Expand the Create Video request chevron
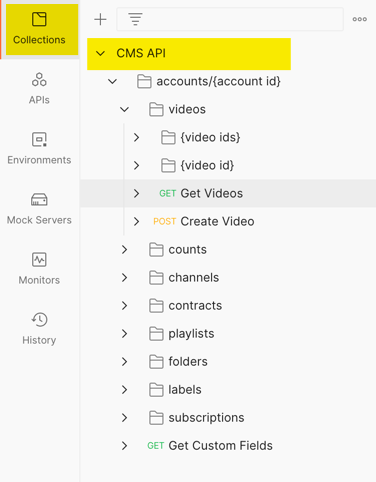The image size is (376, 482). point(136,221)
